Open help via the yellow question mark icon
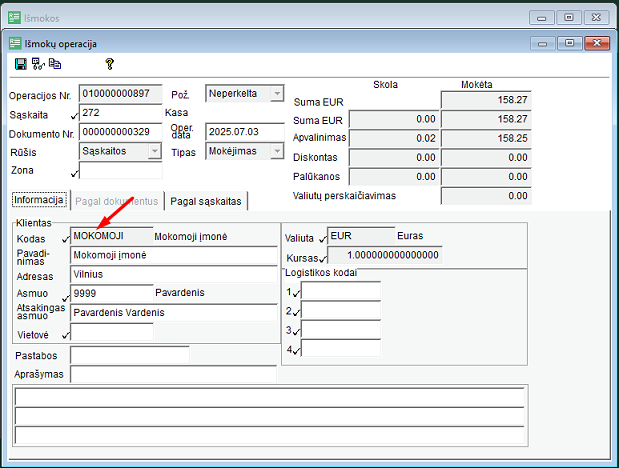The height and width of the screenshot is (468, 619). click(109, 64)
